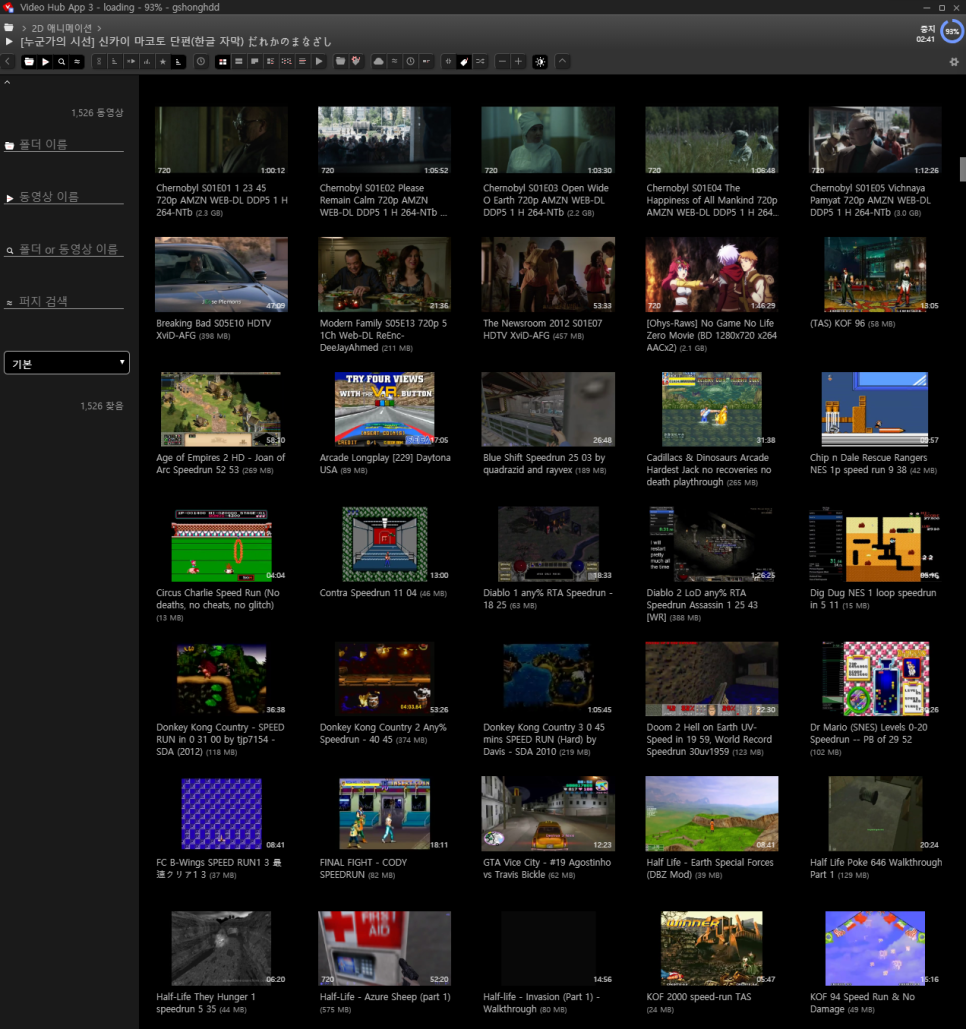Toggle the video file name search filter icon
Image resolution: width=966 pixels, height=1029 pixels.
click(45, 61)
